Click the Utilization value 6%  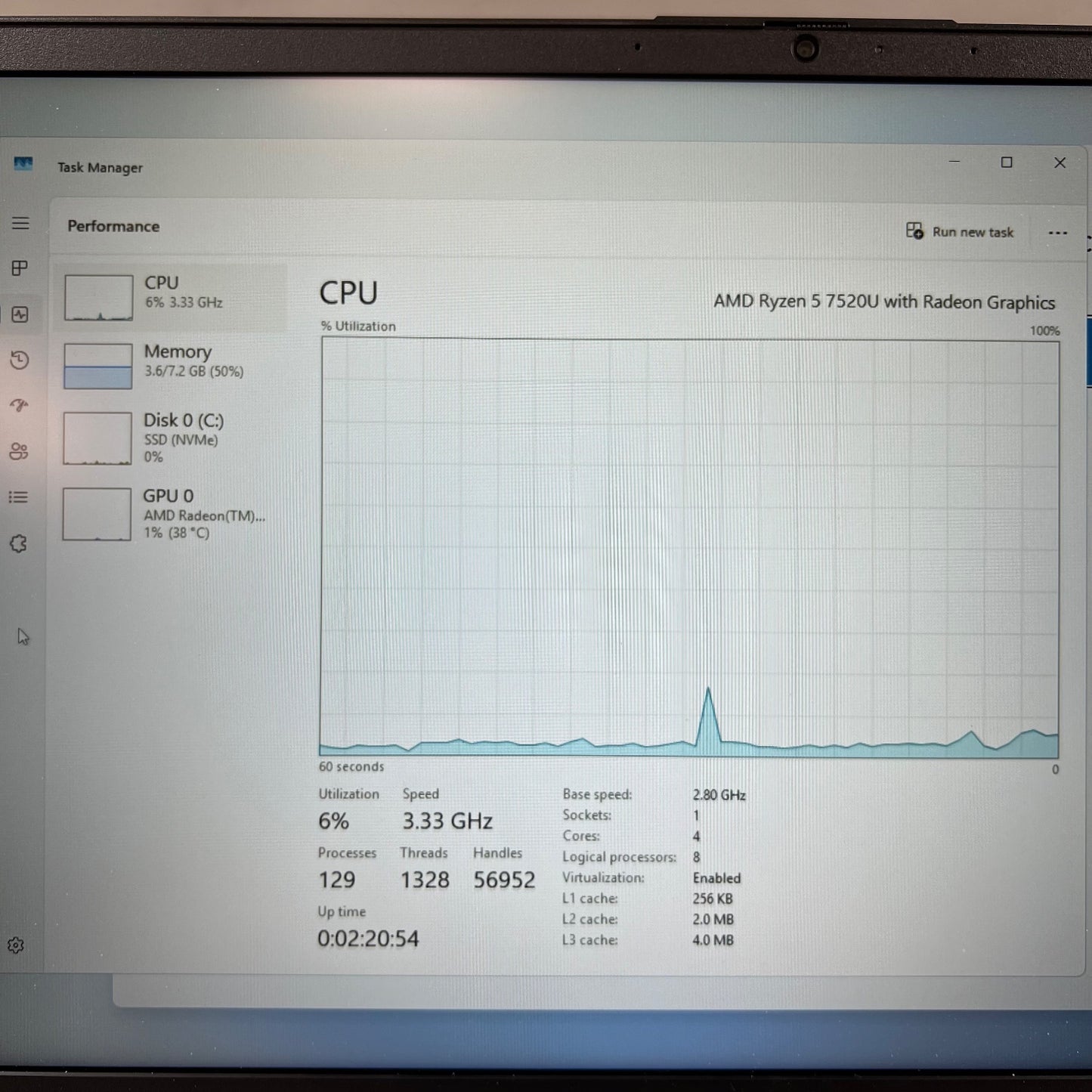click(333, 821)
